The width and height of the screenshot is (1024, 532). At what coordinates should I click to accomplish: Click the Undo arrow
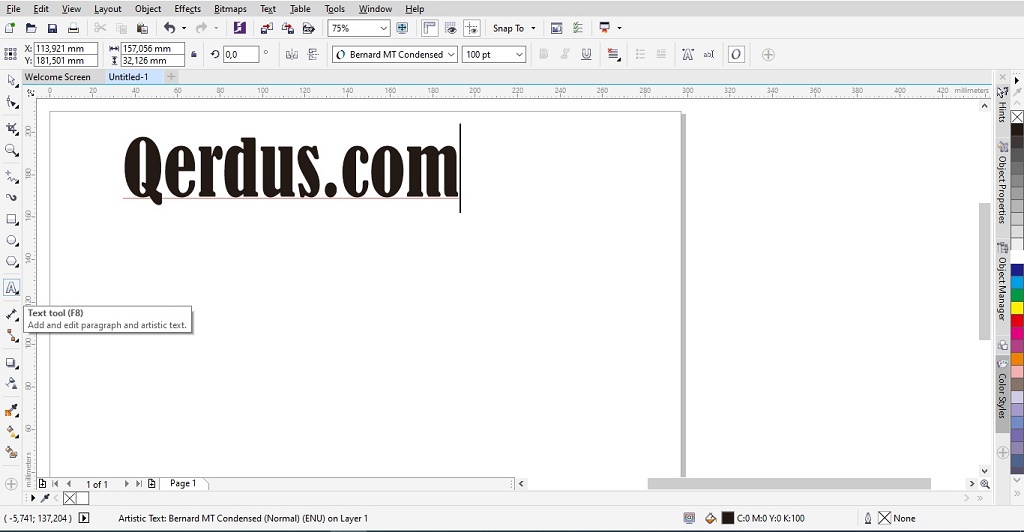pyautogui.click(x=170, y=28)
